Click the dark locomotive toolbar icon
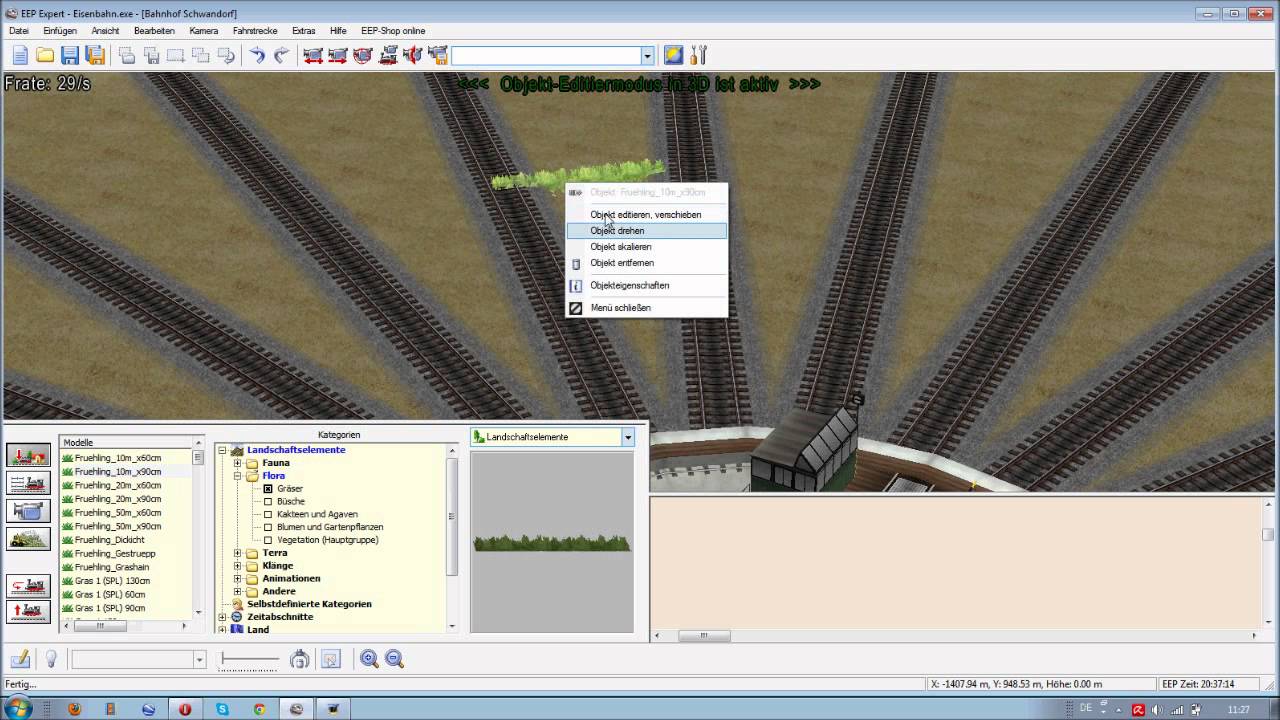This screenshot has height=720, width=1280. [388, 55]
